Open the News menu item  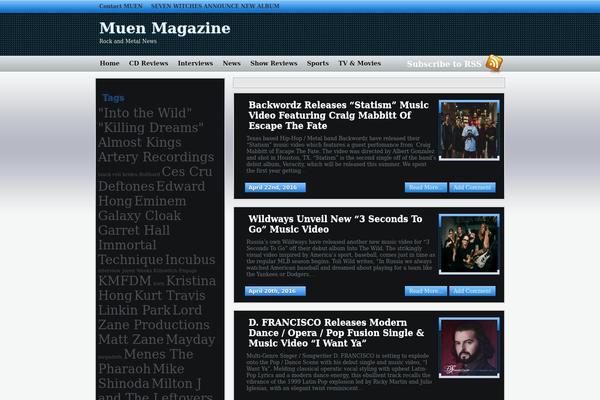[232, 63]
